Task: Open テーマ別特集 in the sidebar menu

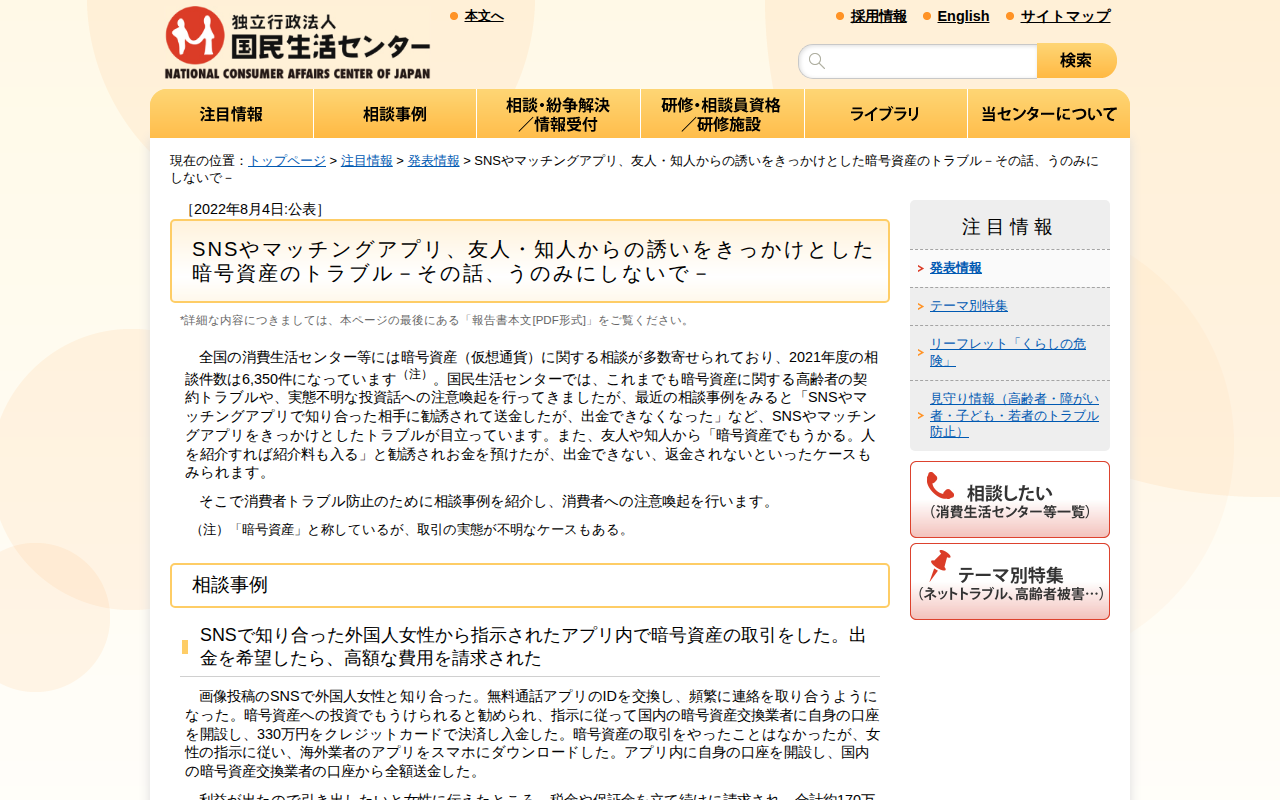Action: pyautogui.click(x=969, y=306)
